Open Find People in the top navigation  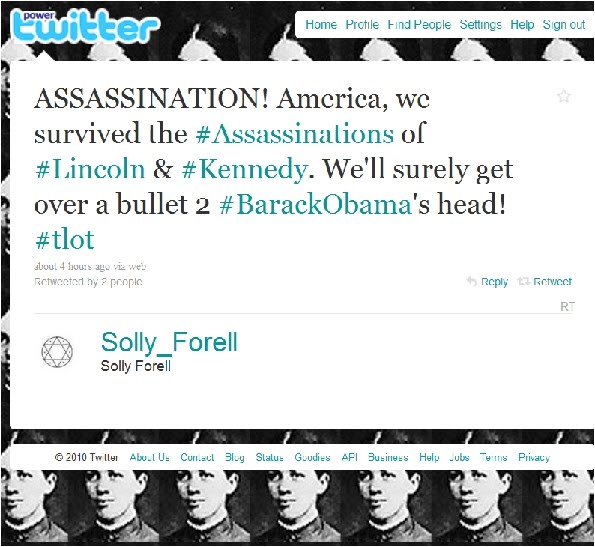click(419, 25)
